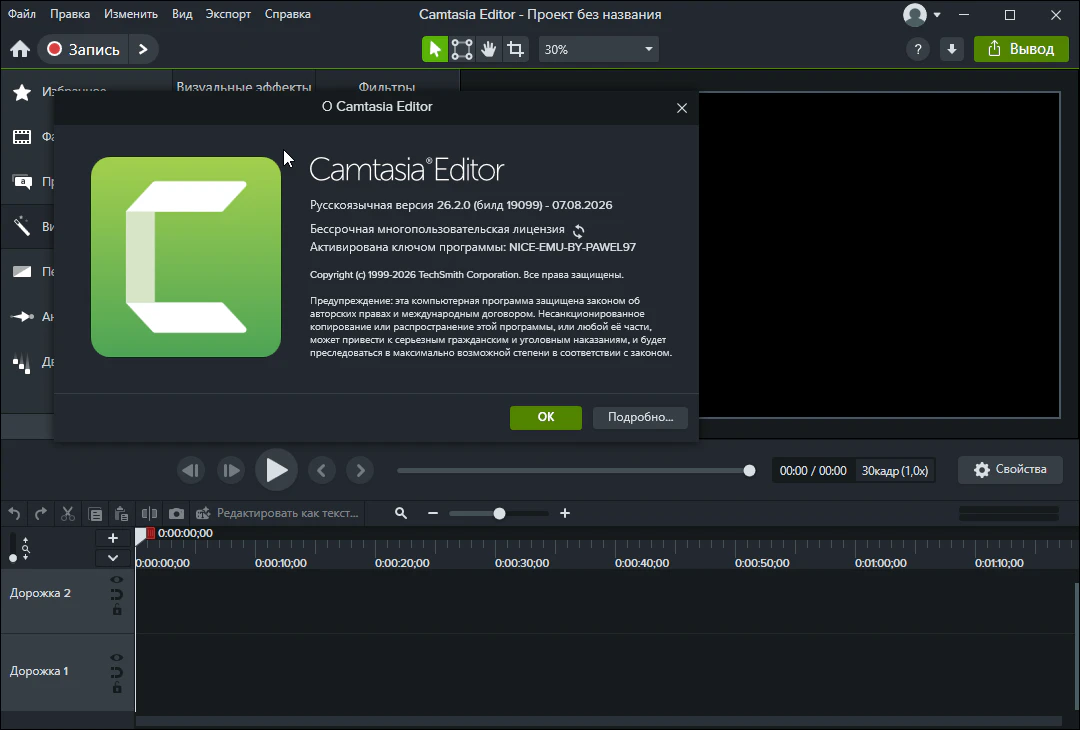Add a new track with plus button
The image size is (1080, 730).
pos(113,538)
